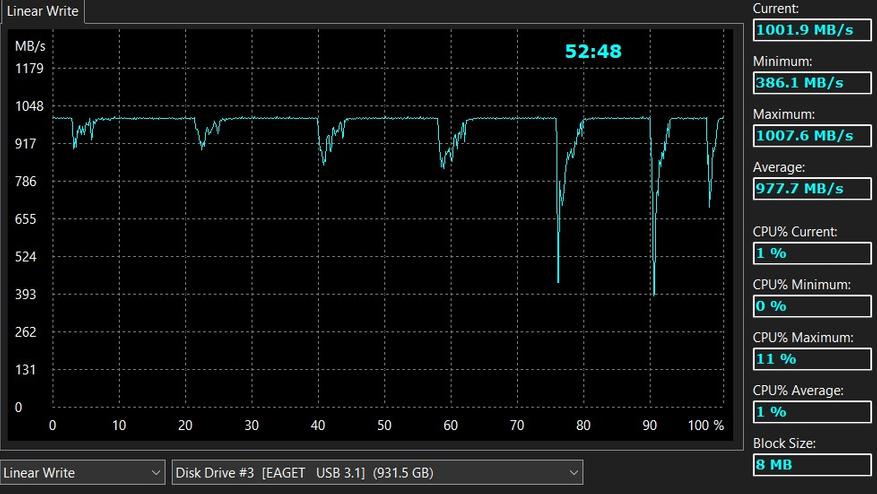Viewport: 877px width, 494px height.
Task: Click the 131 y-axis label
Action: (26, 370)
